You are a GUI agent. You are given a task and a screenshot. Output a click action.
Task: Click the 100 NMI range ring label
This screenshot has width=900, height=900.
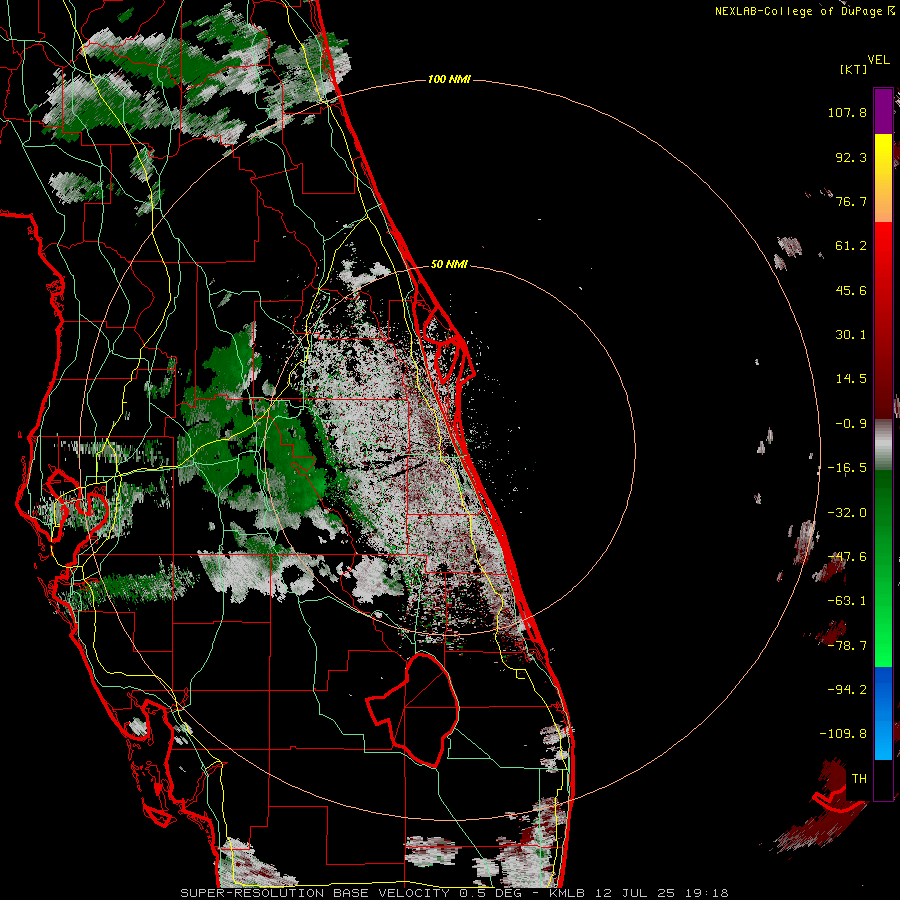click(449, 79)
